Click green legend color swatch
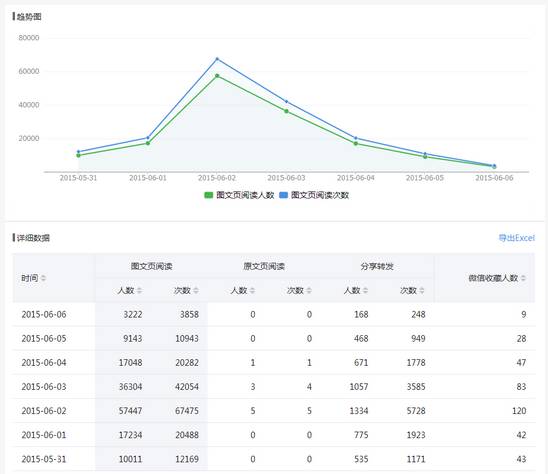This screenshot has height=474, width=548. tap(209, 195)
